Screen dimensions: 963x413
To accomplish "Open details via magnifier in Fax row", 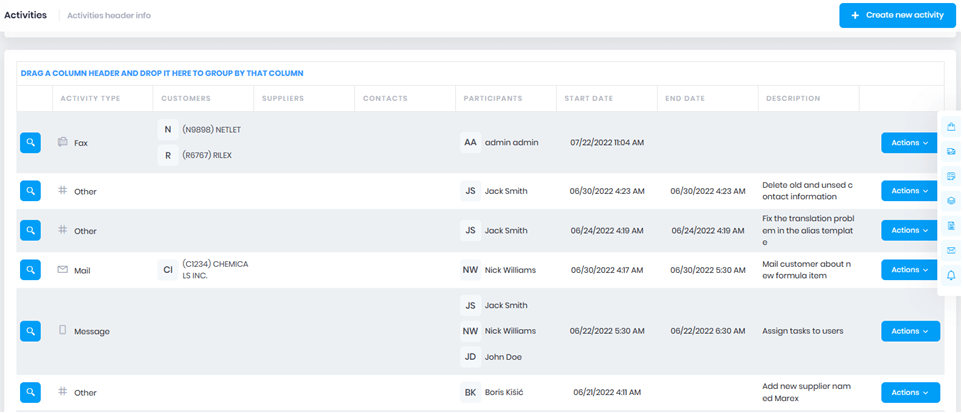I will click(x=30, y=143).
